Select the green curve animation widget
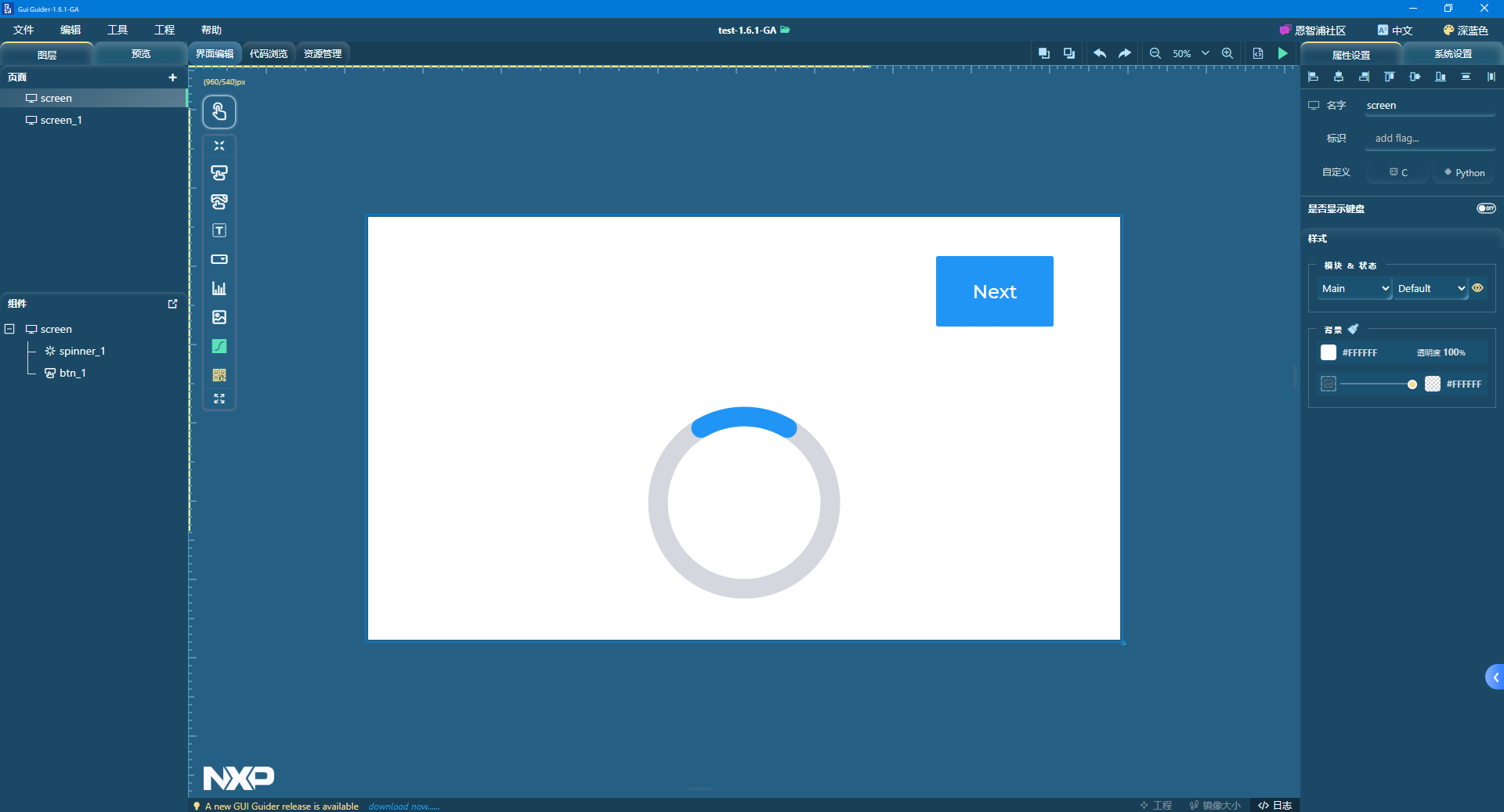This screenshot has height=812, width=1504. point(219,346)
